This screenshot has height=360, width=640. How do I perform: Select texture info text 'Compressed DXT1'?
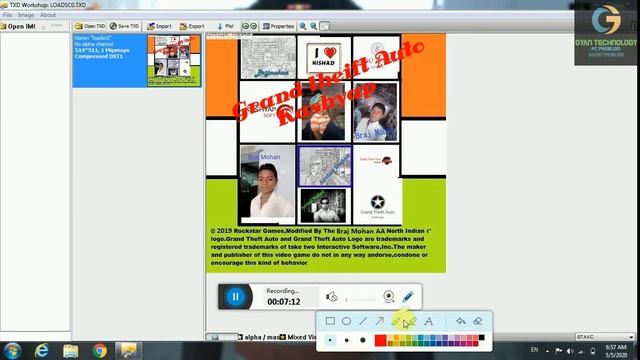pyautogui.click(x=98, y=56)
